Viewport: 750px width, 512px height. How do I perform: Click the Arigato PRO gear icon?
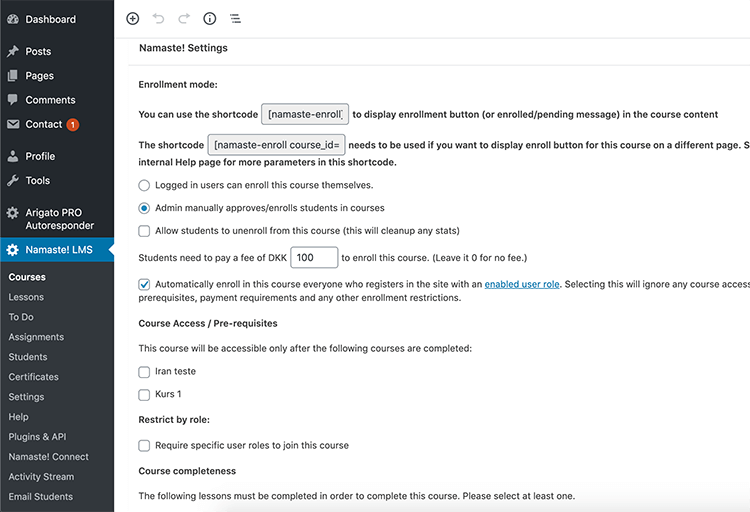point(13,212)
